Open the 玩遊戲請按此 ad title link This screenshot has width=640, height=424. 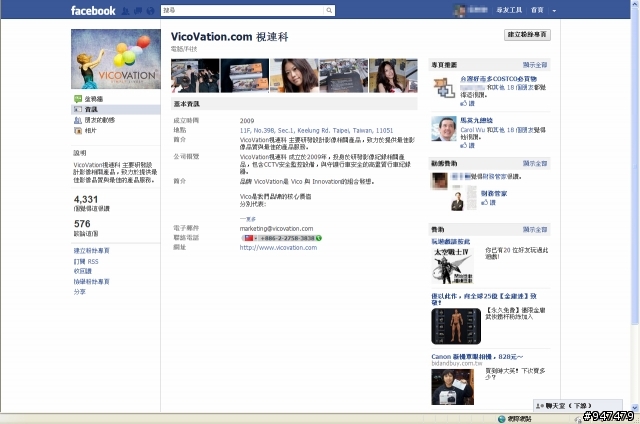pyautogui.click(x=451, y=242)
